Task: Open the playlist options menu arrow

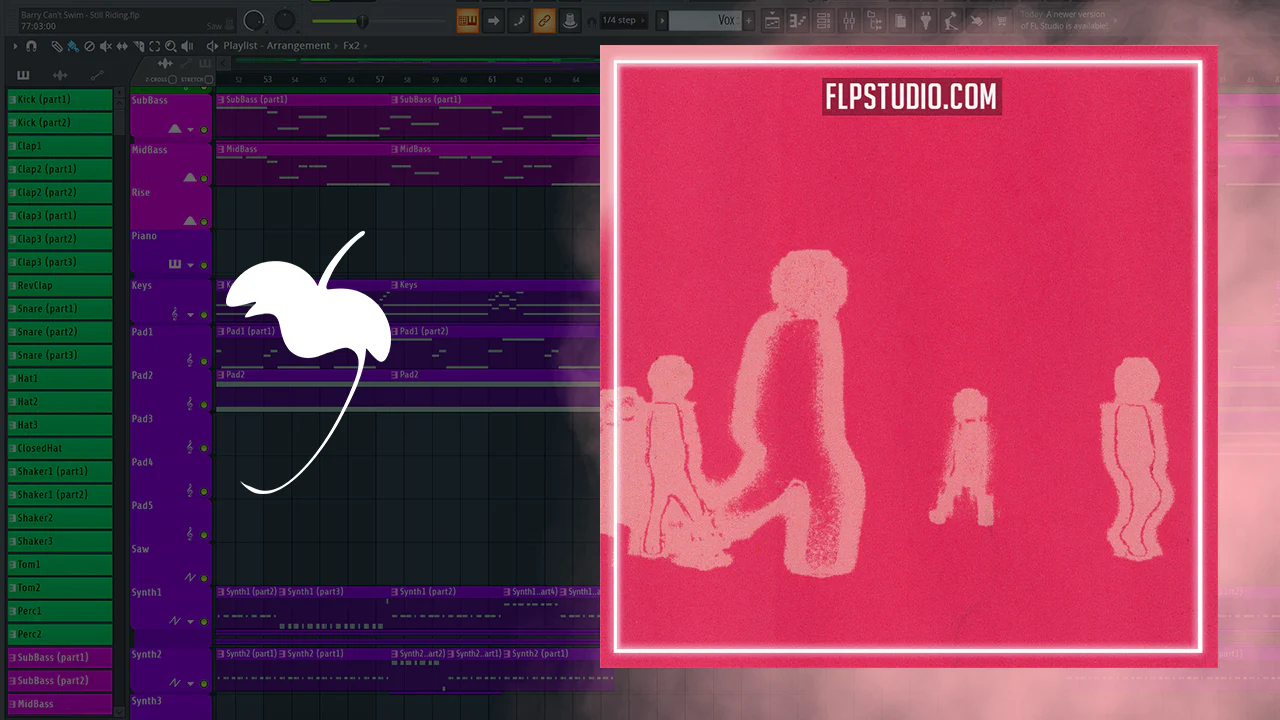Action: (15, 46)
